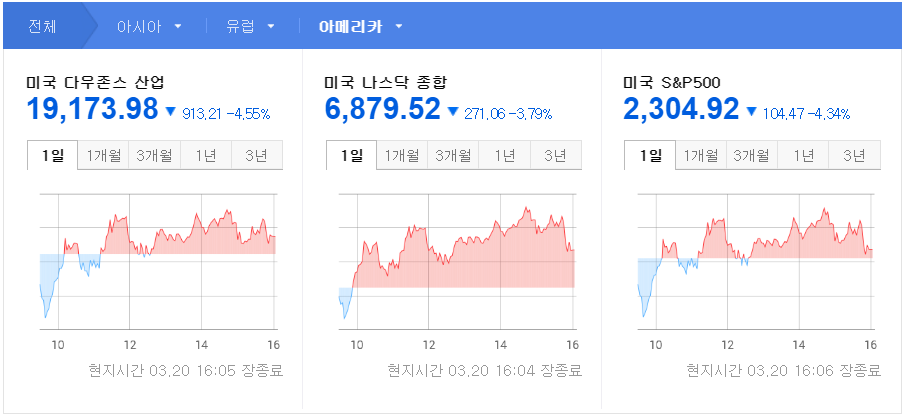
Task: Click the 나스닥 intraday chart
Action: [x=457, y=262]
